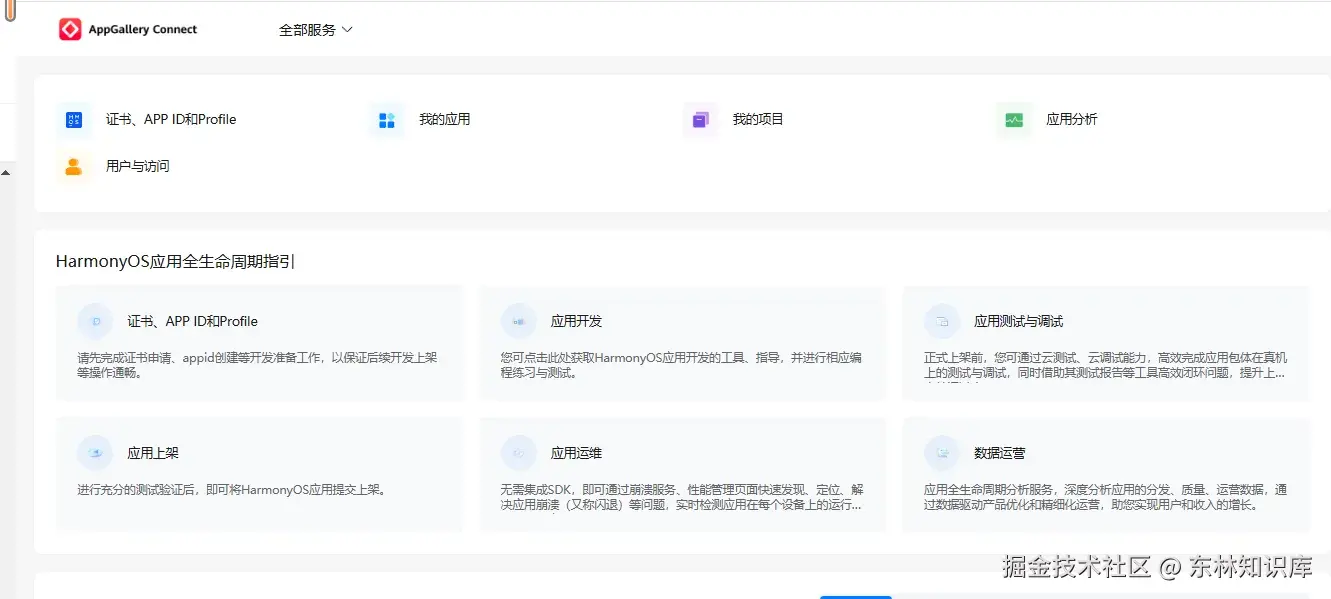The image size is (1331, 599).
Task: Click the 应用运维 card title
Action: point(577,453)
